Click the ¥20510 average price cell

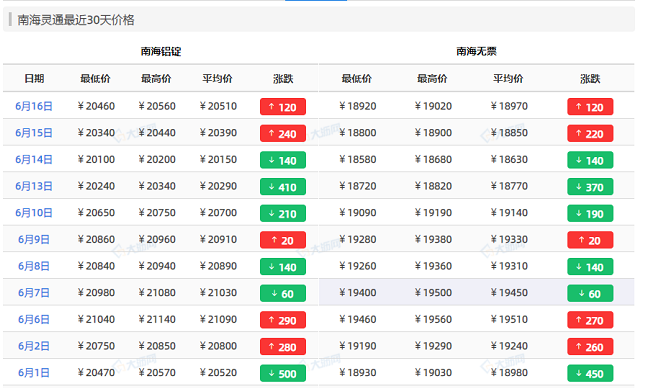[218, 106]
